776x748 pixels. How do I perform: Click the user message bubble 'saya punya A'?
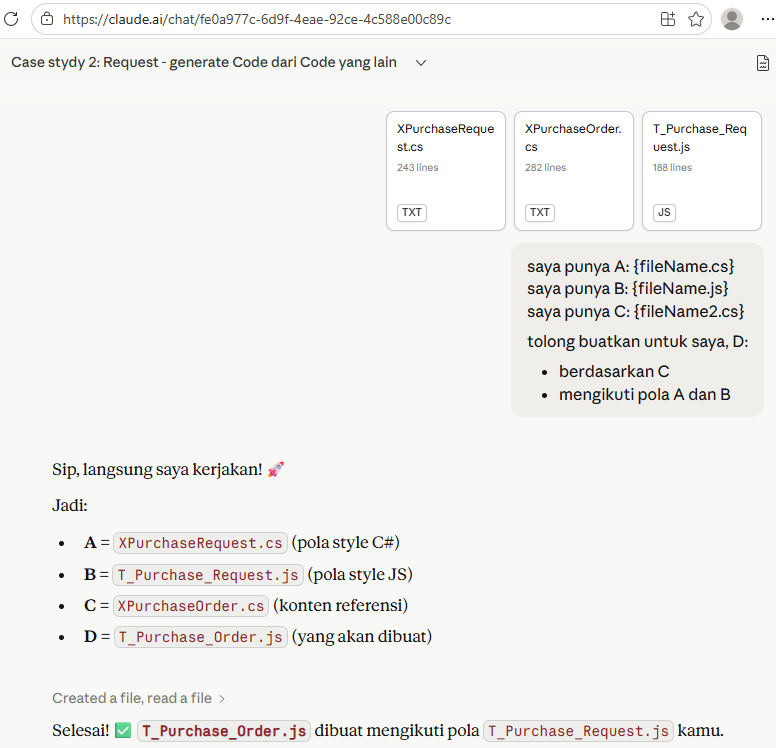pos(637,330)
